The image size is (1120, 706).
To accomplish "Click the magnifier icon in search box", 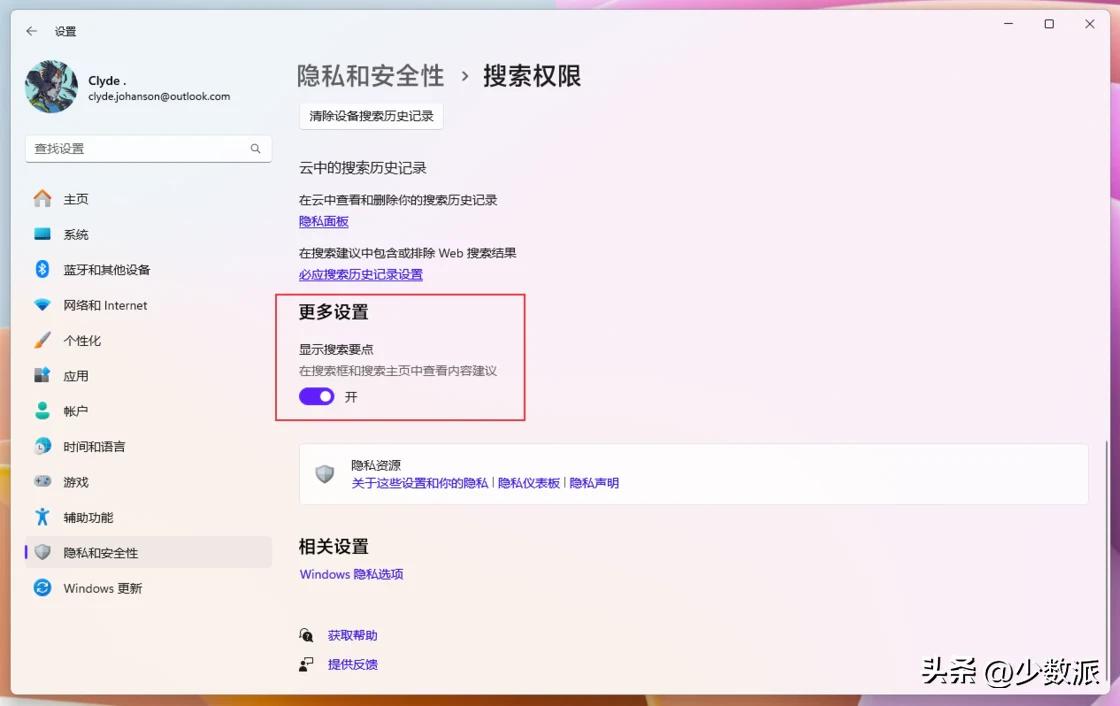I will coord(255,149).
